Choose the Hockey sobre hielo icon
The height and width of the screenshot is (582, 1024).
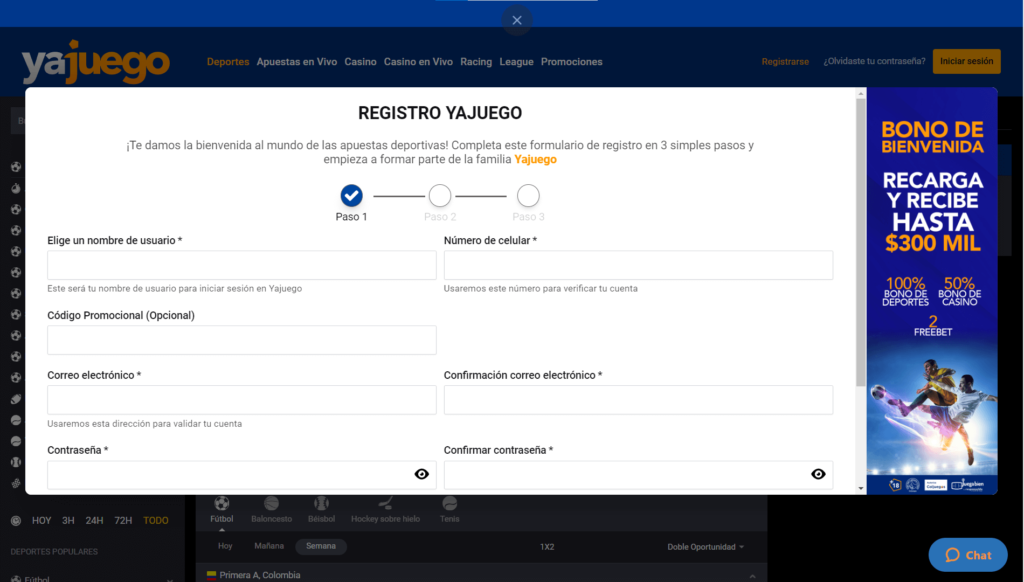tap(385, 504)
